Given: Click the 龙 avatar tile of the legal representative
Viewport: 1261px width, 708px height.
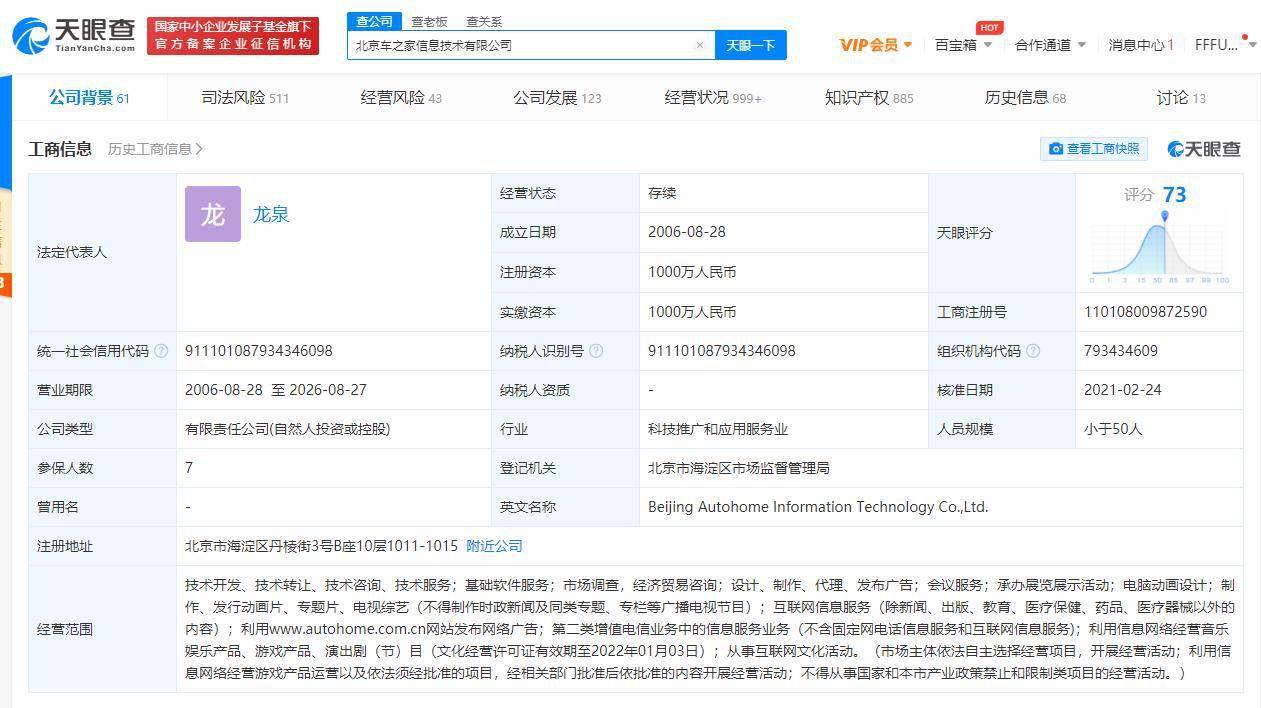Looking at the screenshot, I should [x=213, y=214].
